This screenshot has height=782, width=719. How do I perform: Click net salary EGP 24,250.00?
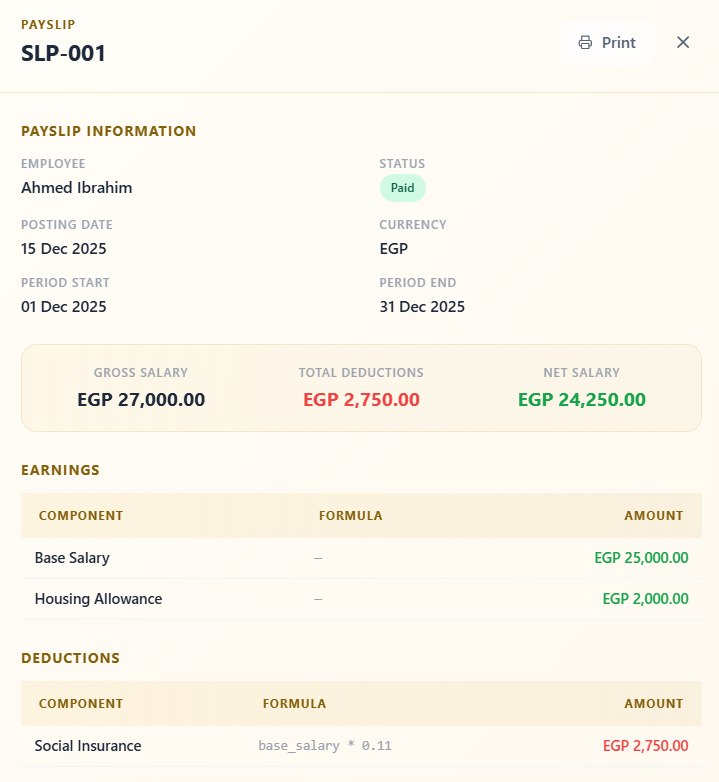(582, 399)
